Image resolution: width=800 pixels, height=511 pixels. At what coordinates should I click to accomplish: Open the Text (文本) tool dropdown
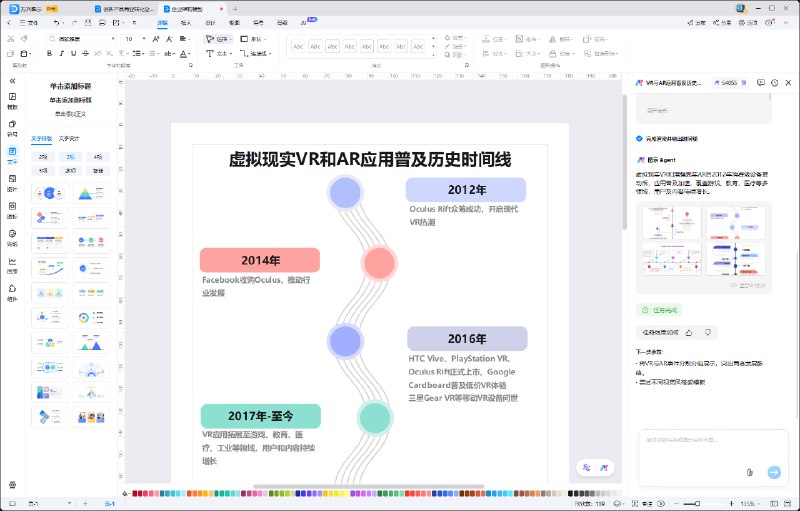click(x=219, y=54)
